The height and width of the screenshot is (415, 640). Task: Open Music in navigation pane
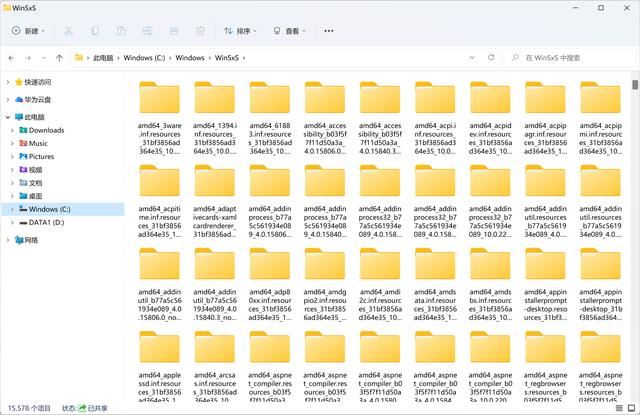click(x=38, y=144)
